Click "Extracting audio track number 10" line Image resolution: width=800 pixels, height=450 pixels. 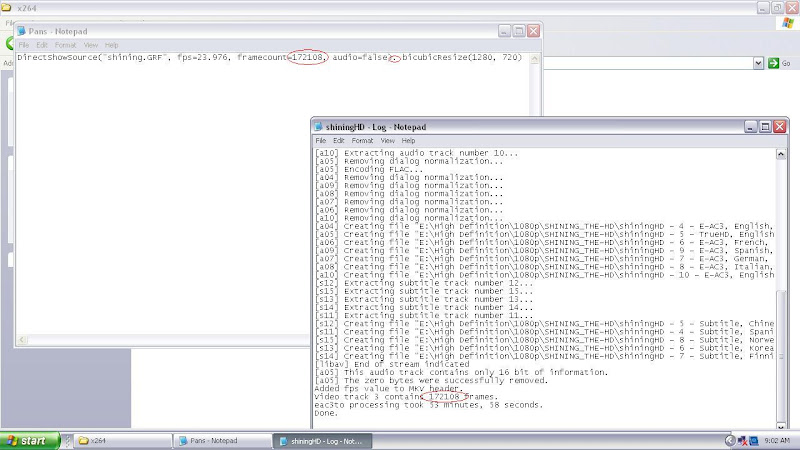416,153
